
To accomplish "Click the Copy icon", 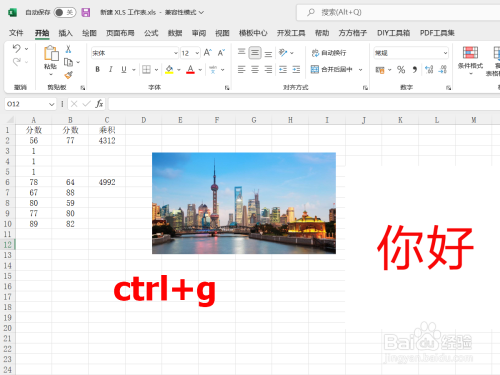I will coord(68,62).
